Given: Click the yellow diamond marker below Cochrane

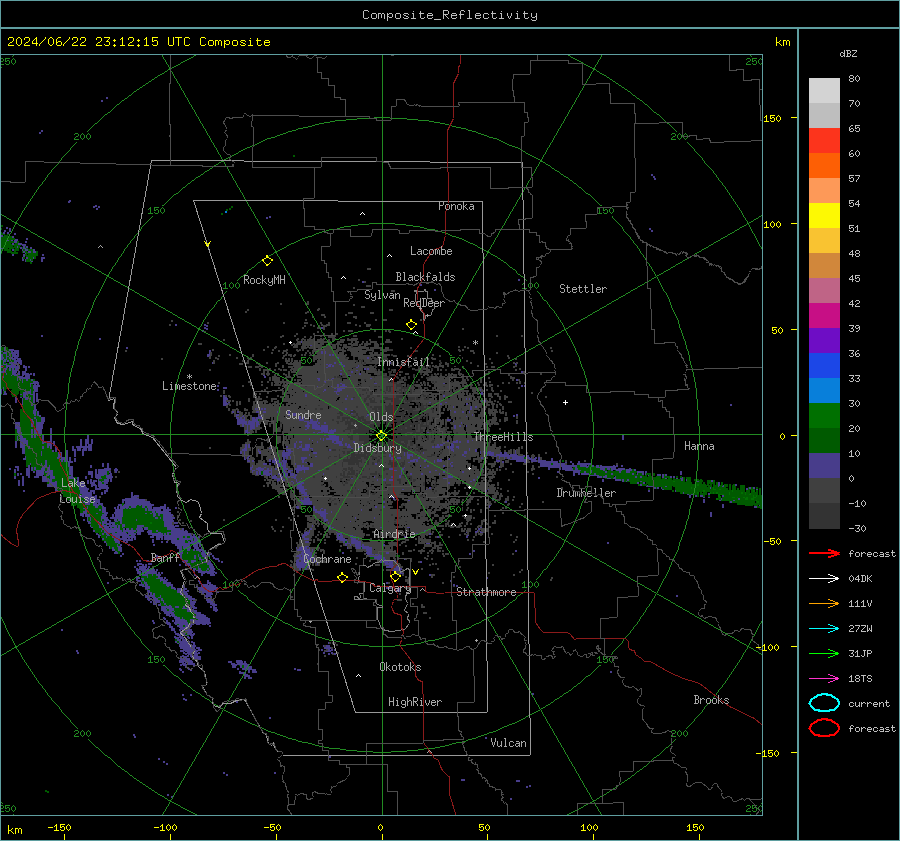Looking at the screenshot, I should click(x=342, y=578).
